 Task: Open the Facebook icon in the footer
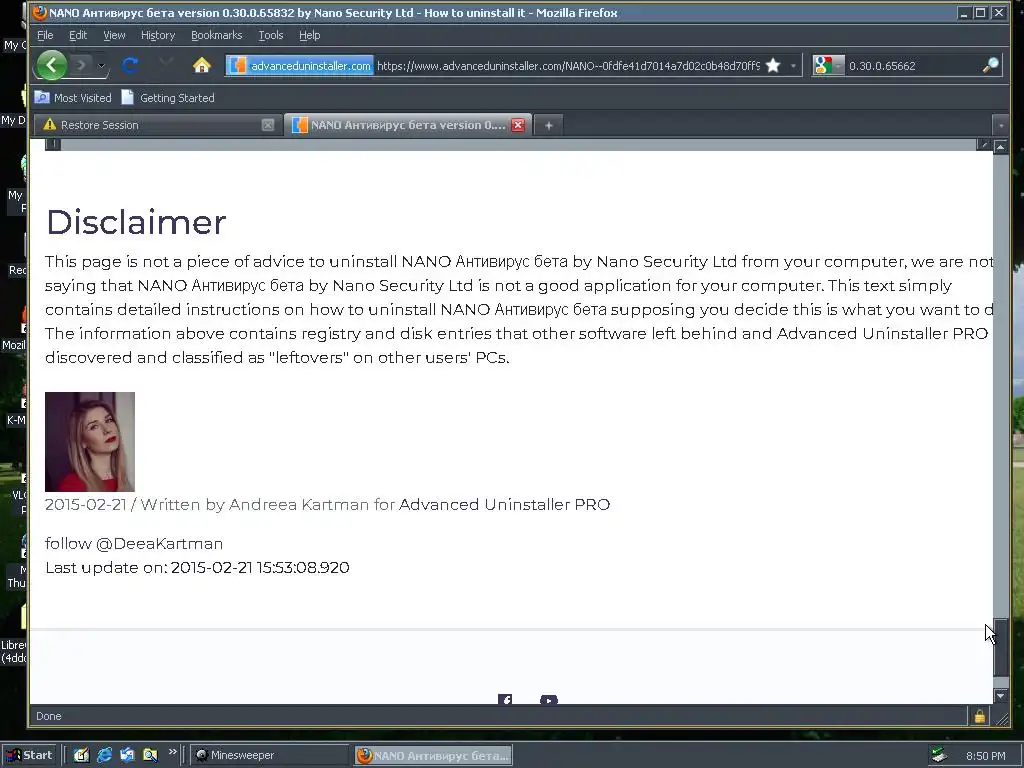(505, 699)
